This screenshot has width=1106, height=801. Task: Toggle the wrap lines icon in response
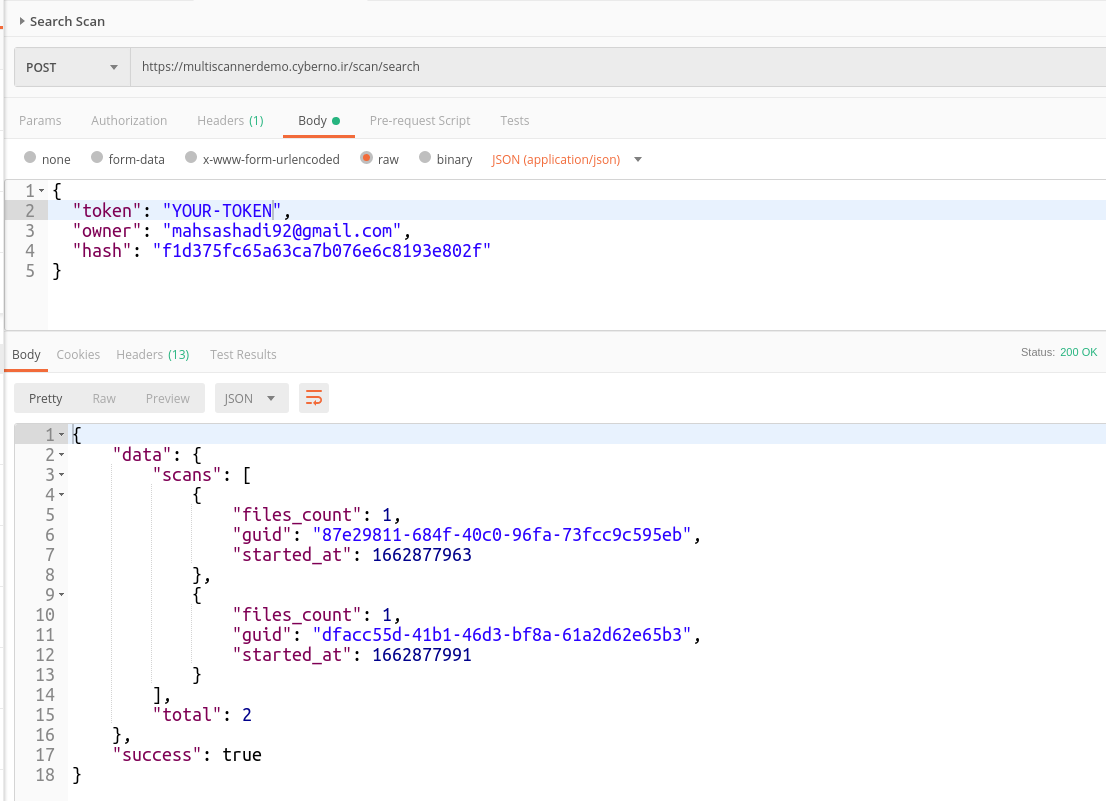(314, 398)
